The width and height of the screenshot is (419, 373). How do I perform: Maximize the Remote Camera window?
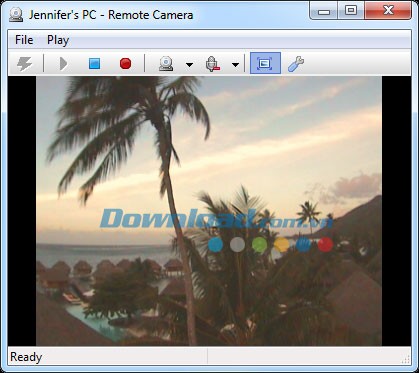[351, 10]
